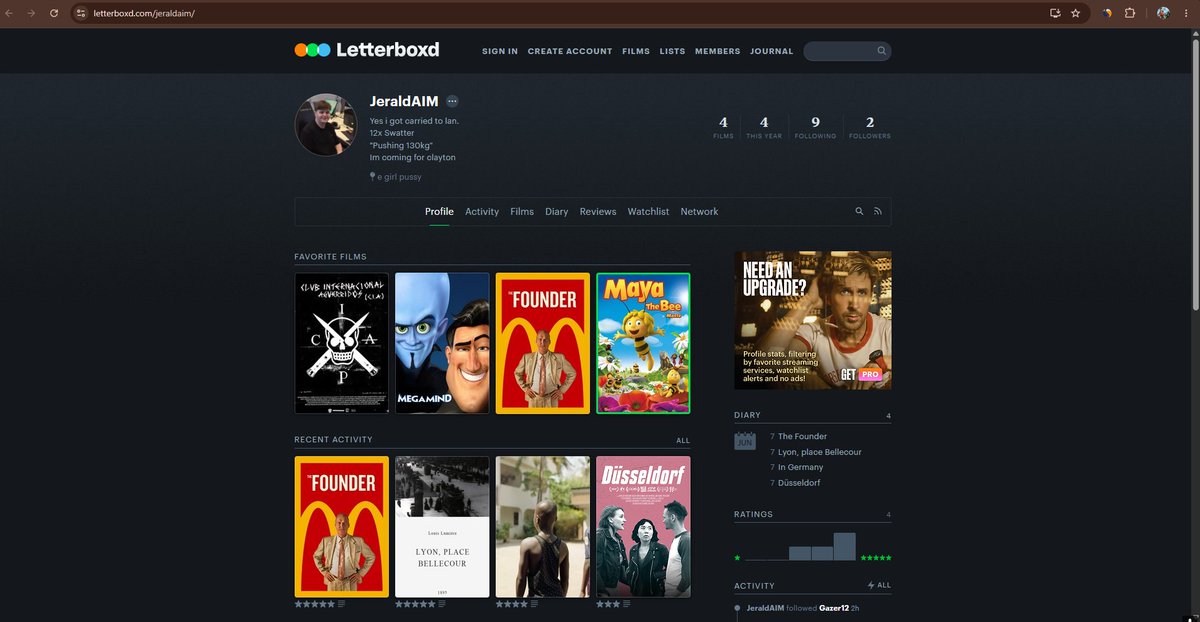Click the search magnifier in header search box
1200x622 pixels.
pyautogui.click(x=881, y=51)
